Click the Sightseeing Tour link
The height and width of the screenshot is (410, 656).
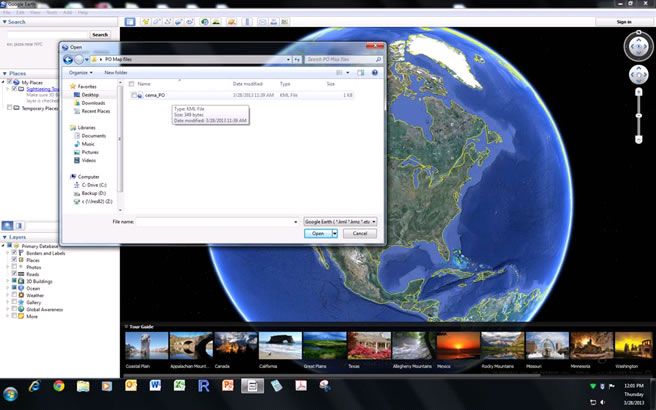42,89
